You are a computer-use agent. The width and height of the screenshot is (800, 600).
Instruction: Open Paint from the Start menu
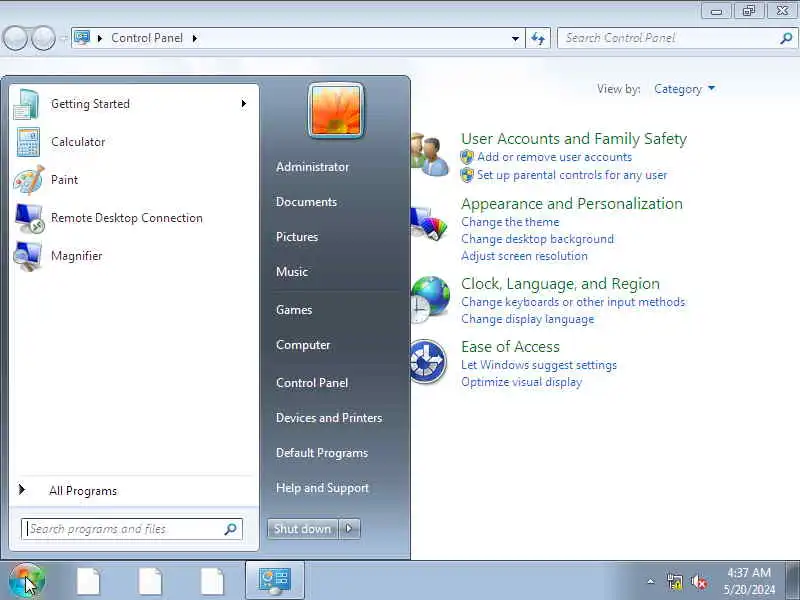pyautogui.click(x=134, y=180)
